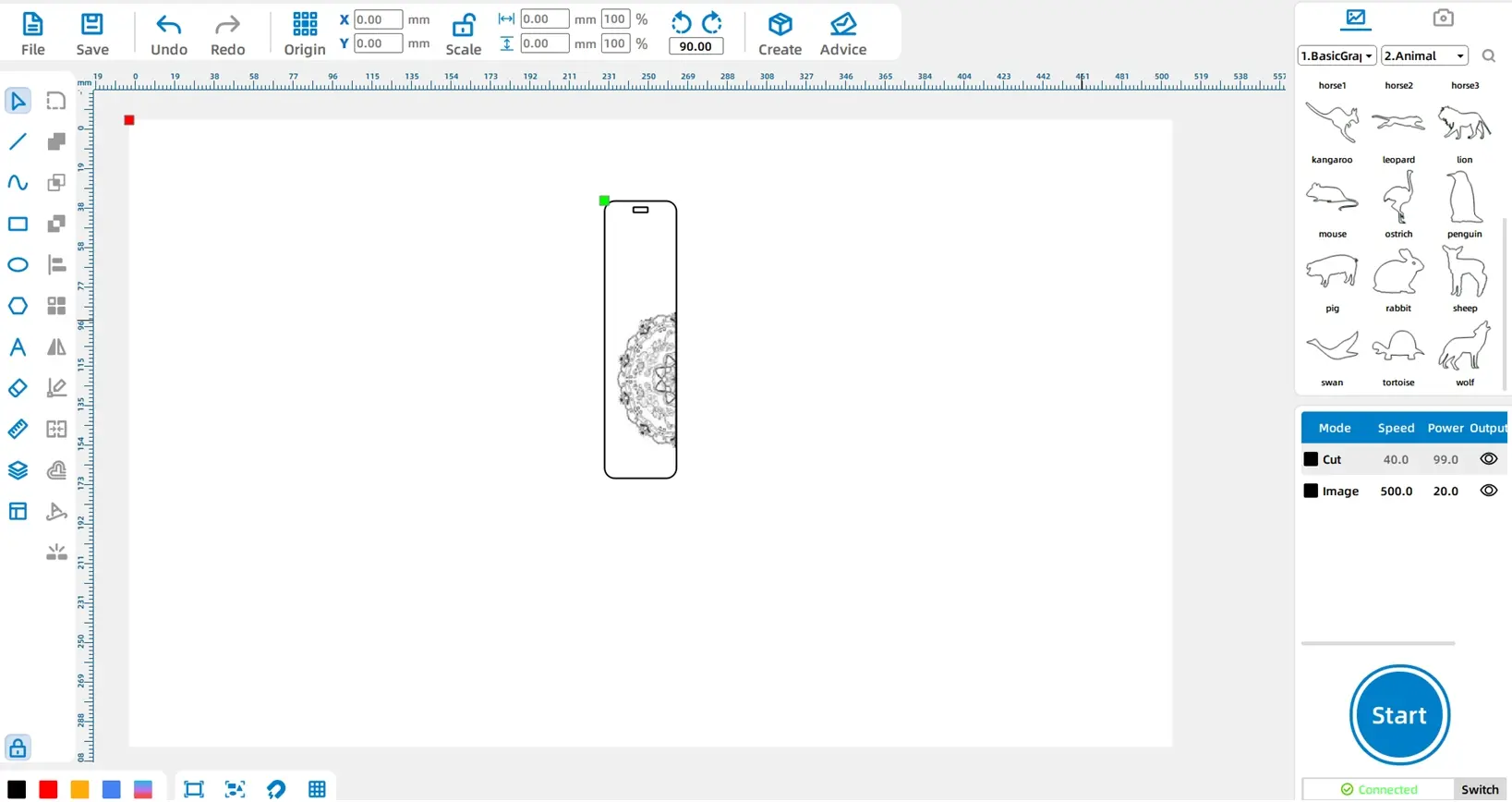The height and width of the screenshot is (802, 1512).
Task: Toggle the canvas lock icon
Action: (18, 747)
